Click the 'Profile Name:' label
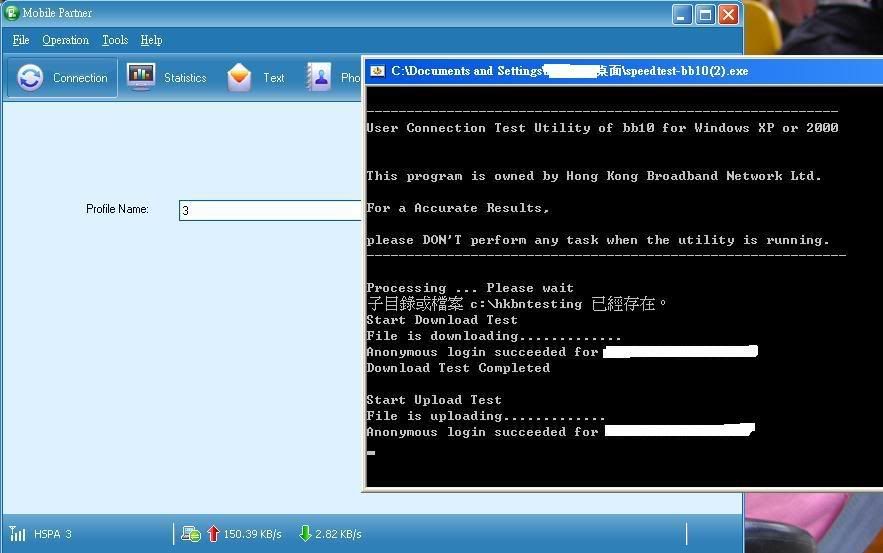 pos(117,209)
